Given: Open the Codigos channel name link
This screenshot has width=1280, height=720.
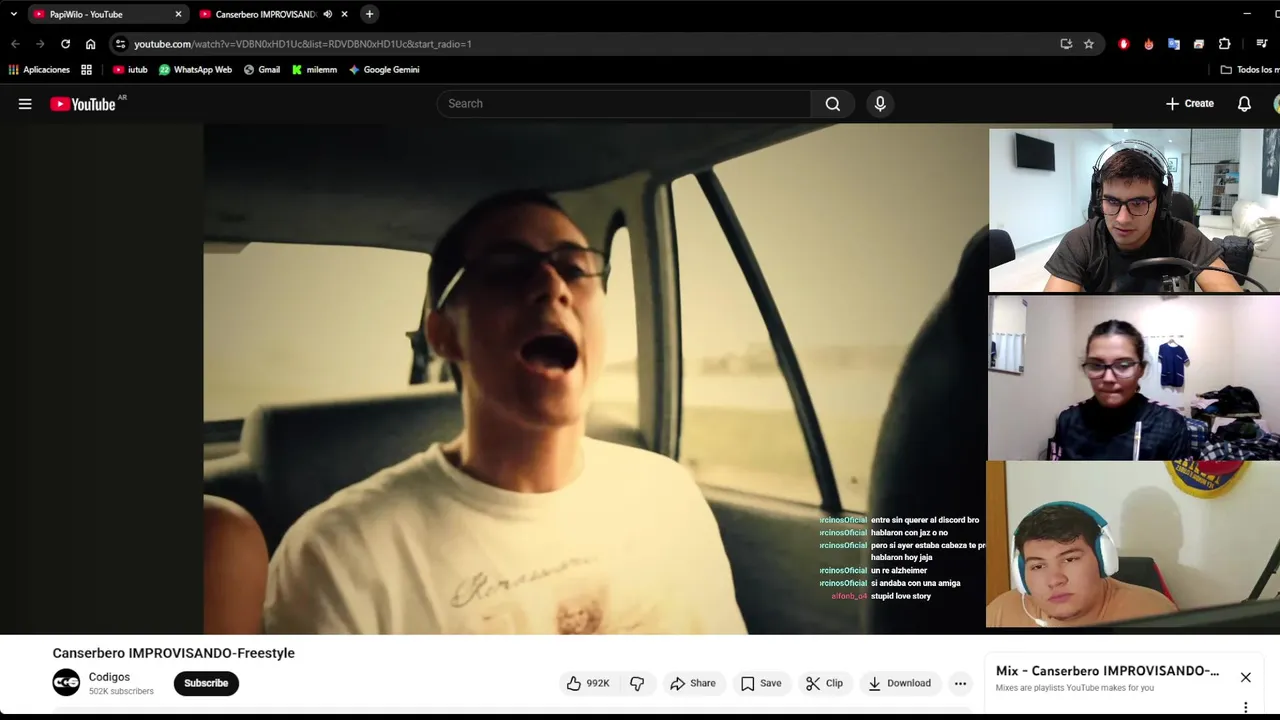Looking at the screenshot, I should coord(109,677).
